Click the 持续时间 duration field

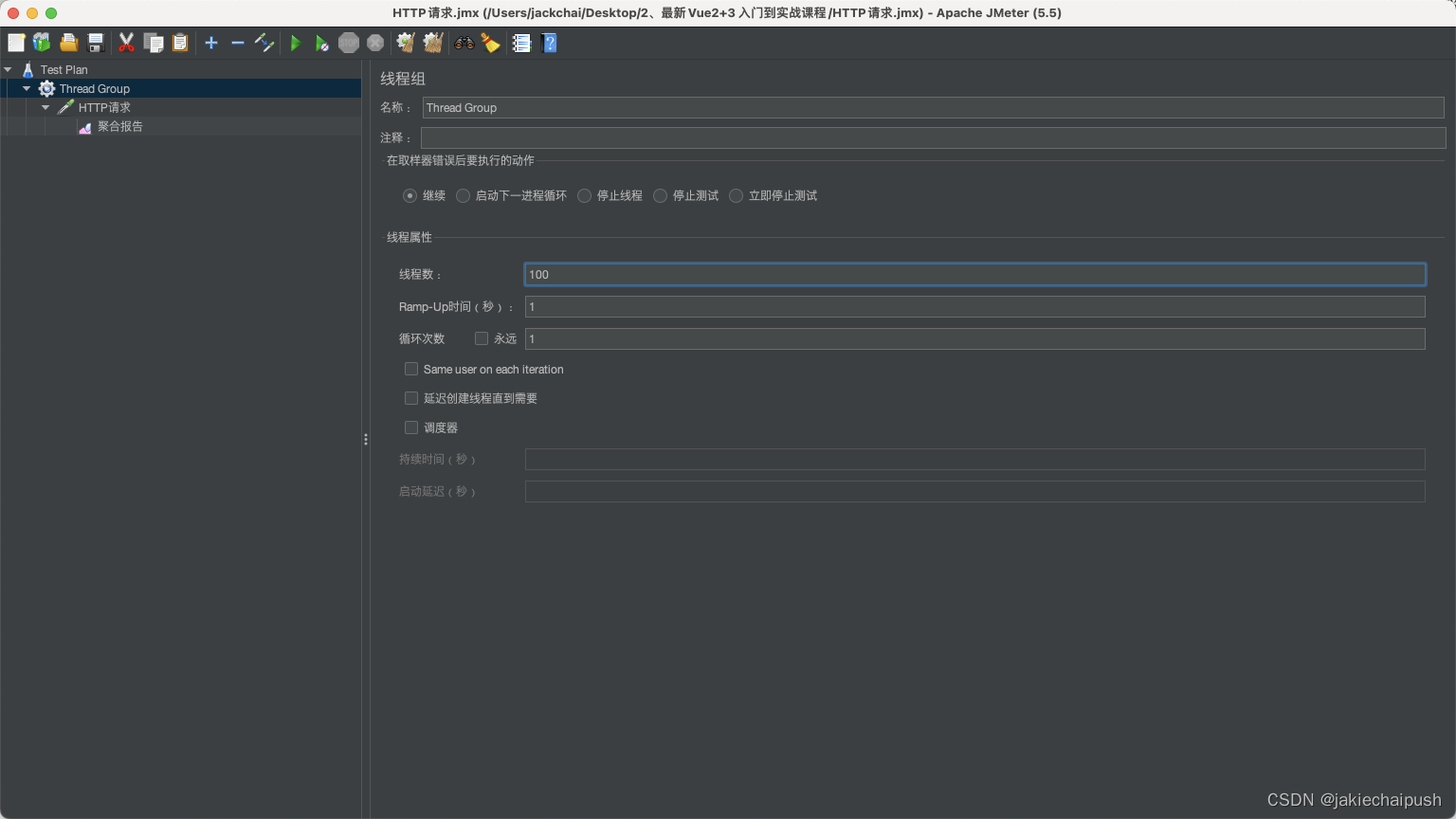[x=974, y=459]
